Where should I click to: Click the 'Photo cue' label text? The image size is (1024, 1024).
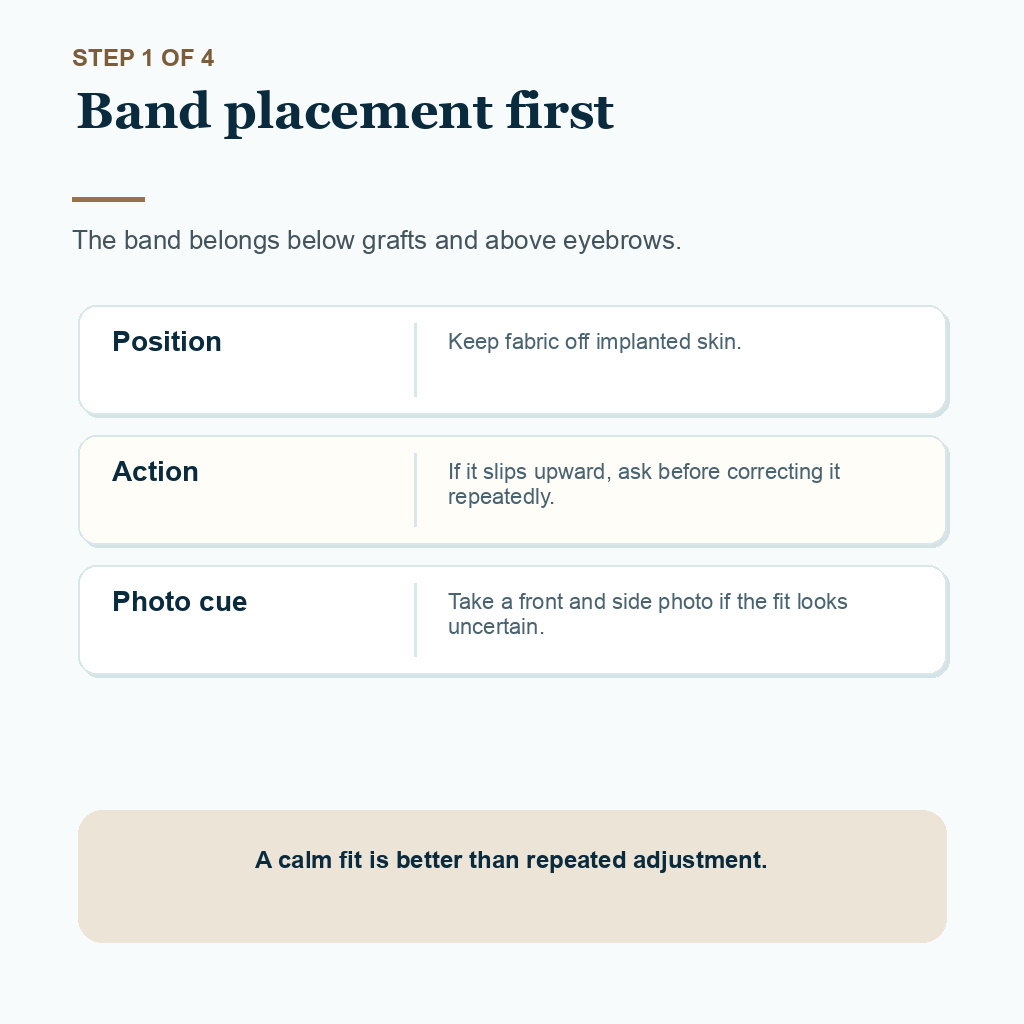tap(180, 601)
